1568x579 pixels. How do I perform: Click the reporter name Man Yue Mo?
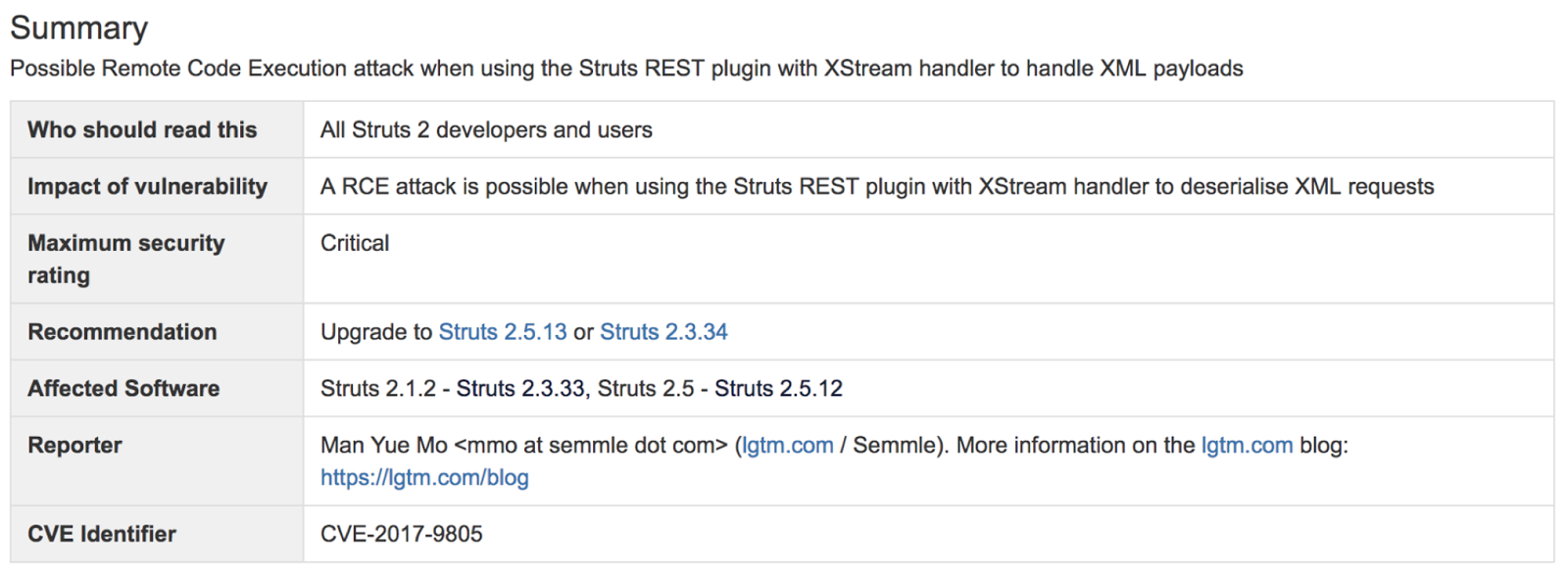tap(383, 446)
